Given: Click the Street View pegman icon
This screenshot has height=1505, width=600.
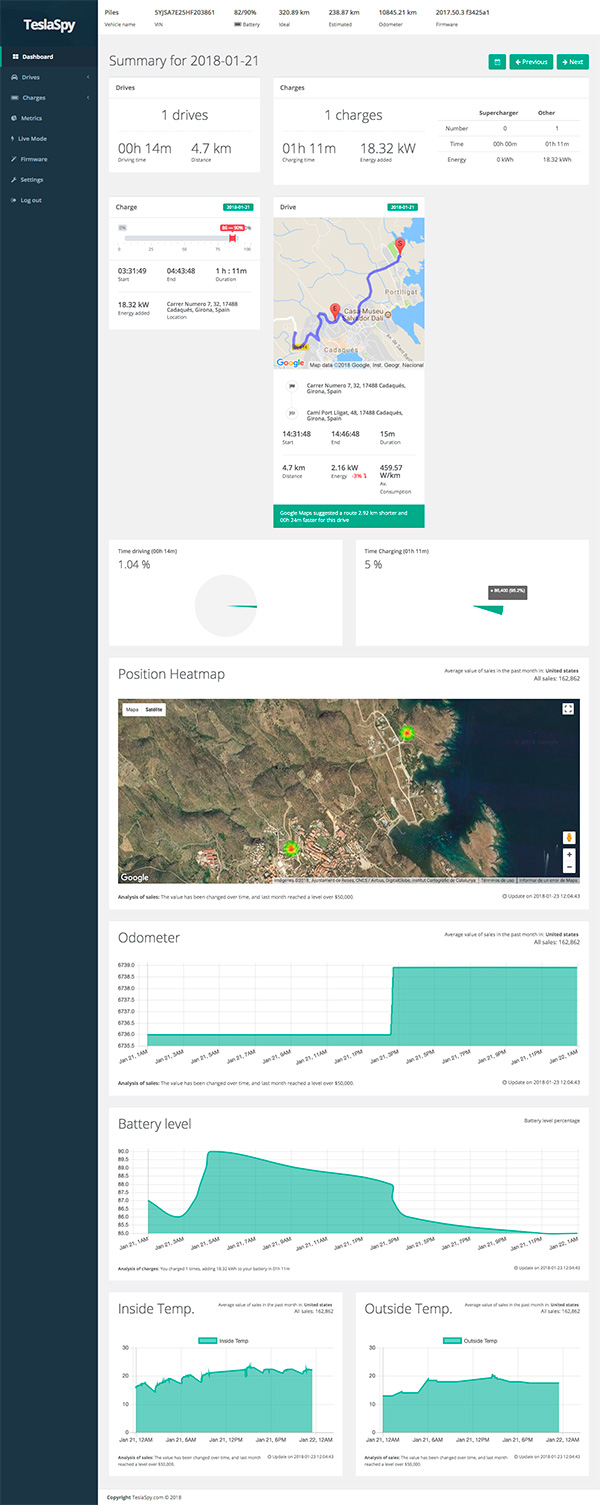Looking at the screenshot, I should coord(569,837).
